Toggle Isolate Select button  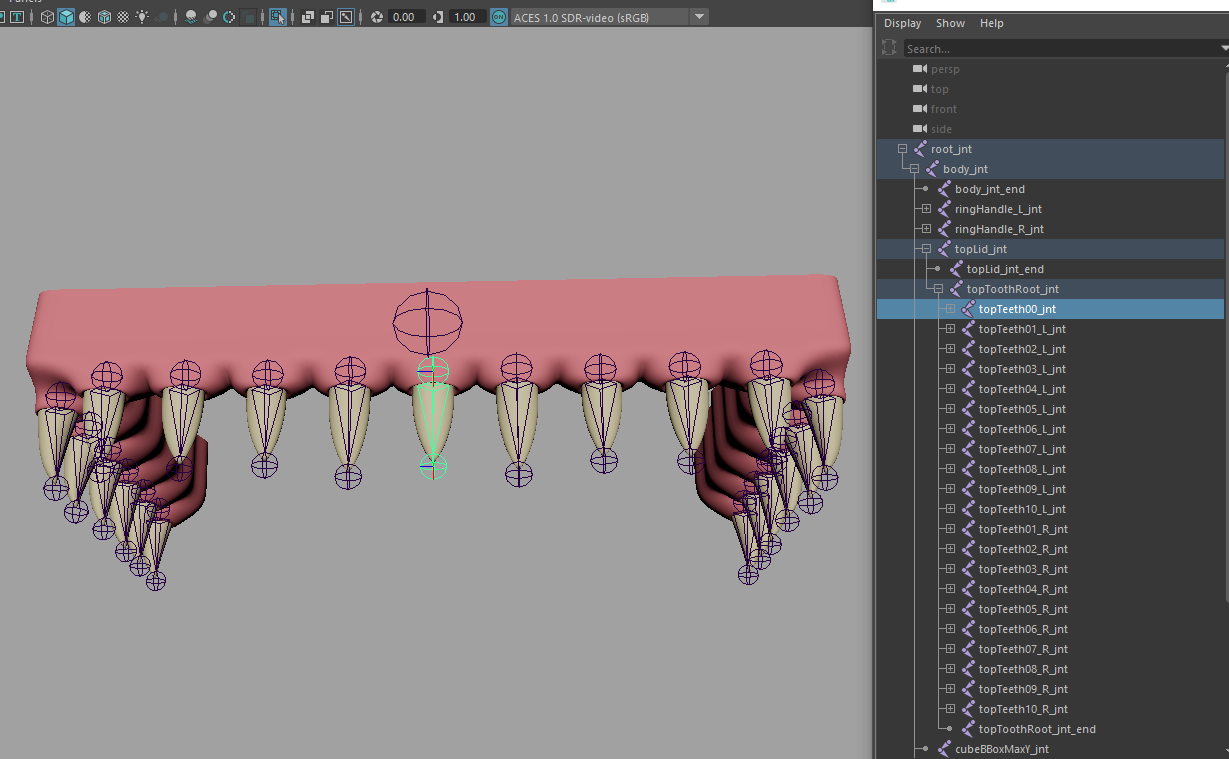pos(278,17)
